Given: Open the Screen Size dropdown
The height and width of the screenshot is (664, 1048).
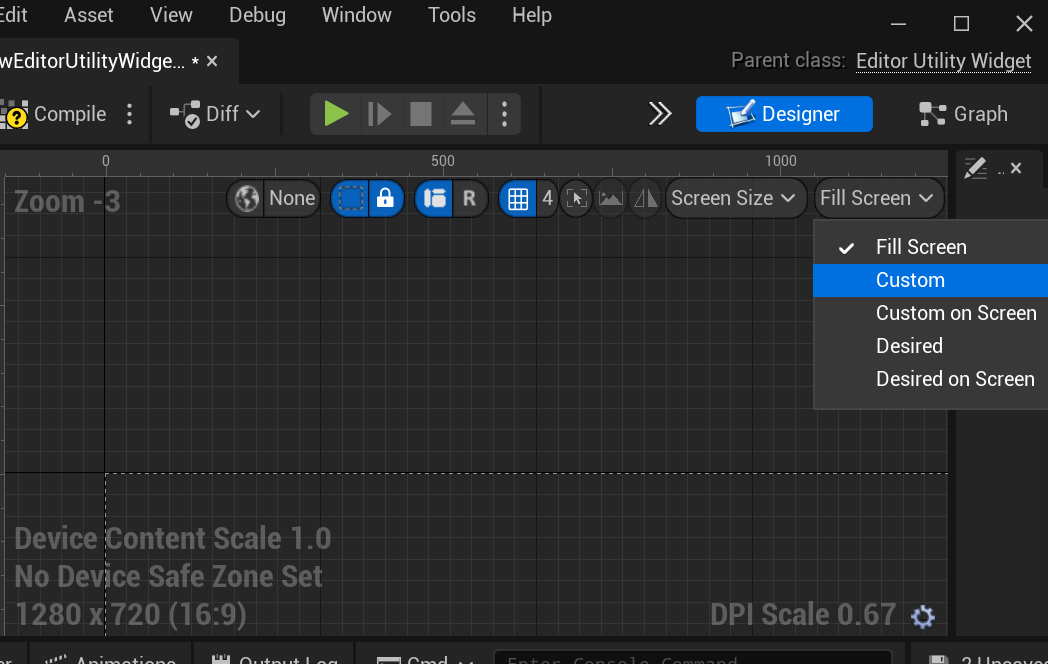Looking at the screenshot, I should point(734,199).
